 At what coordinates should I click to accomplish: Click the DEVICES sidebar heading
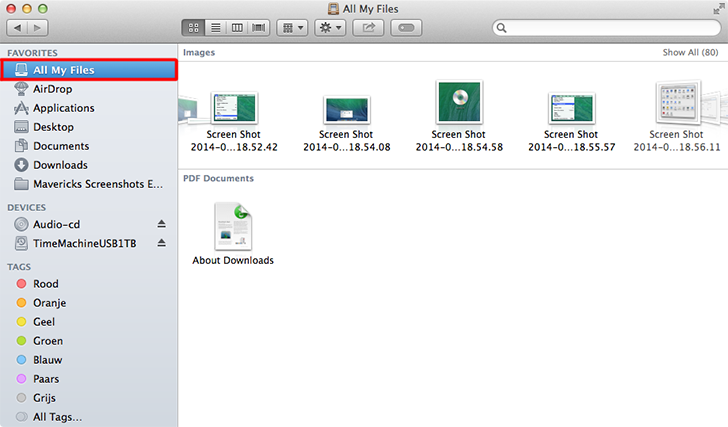click(26, 207)
